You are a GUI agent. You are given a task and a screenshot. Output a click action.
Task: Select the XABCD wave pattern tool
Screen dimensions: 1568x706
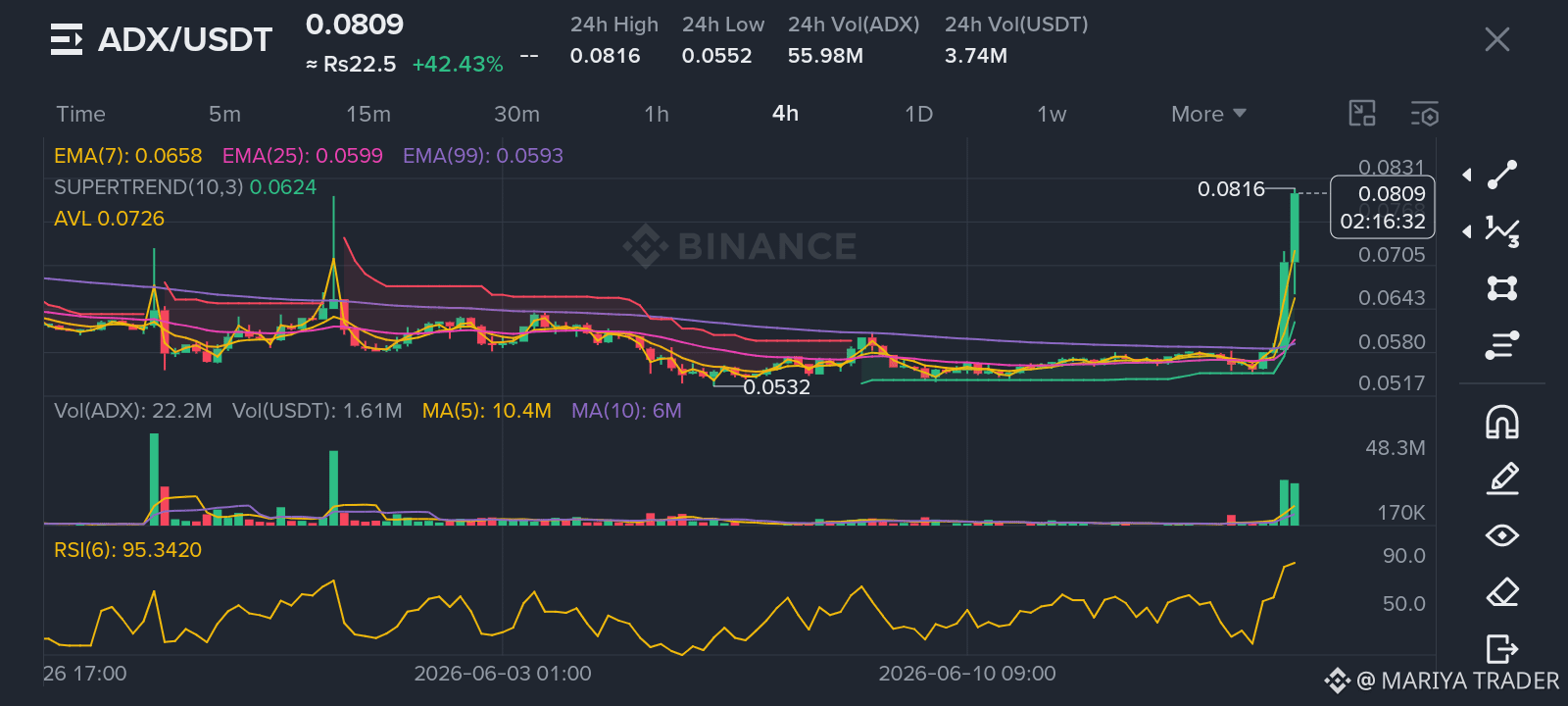pos(1502,231)
